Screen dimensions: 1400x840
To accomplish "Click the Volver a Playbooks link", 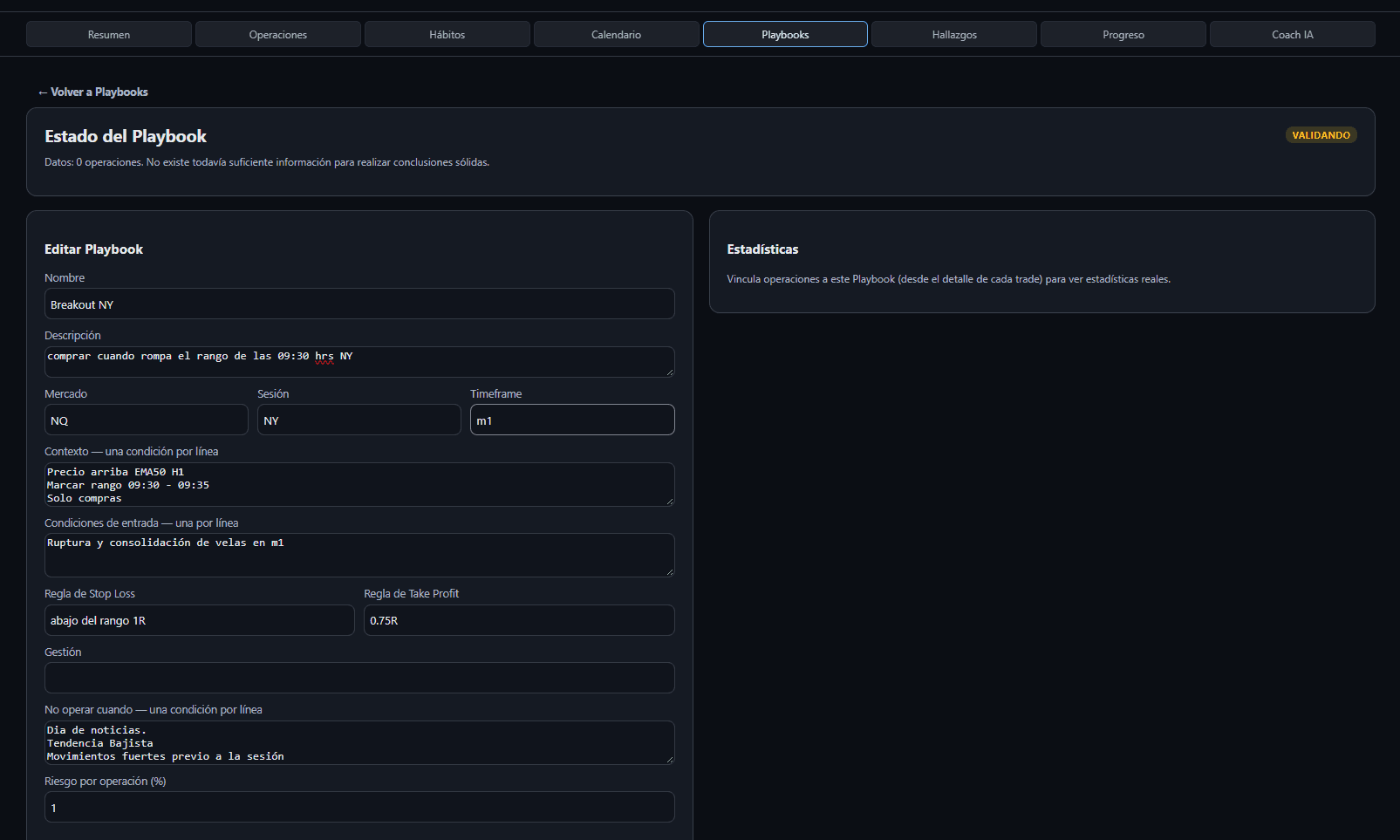I will pyautogui.click(x=92, y=92).
